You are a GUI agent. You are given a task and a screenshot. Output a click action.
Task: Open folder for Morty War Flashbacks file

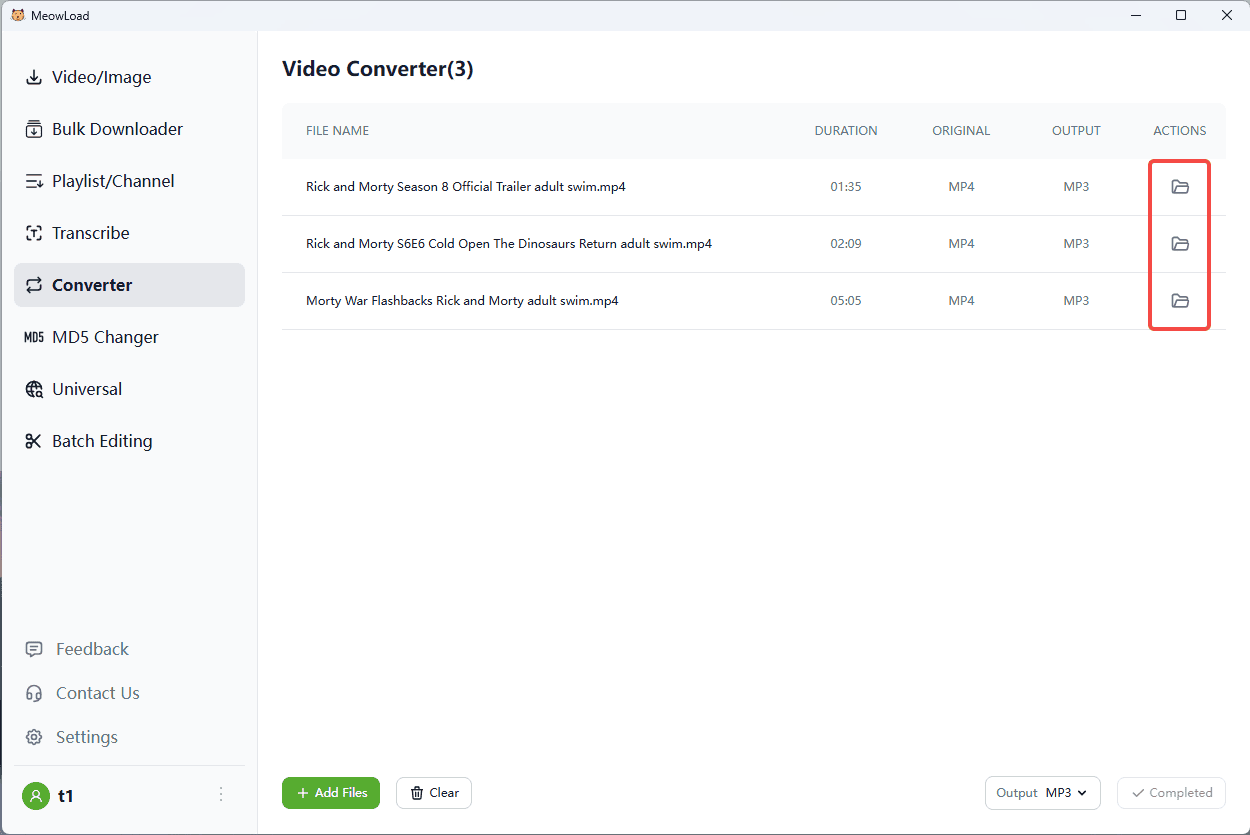click(1180, 301)
